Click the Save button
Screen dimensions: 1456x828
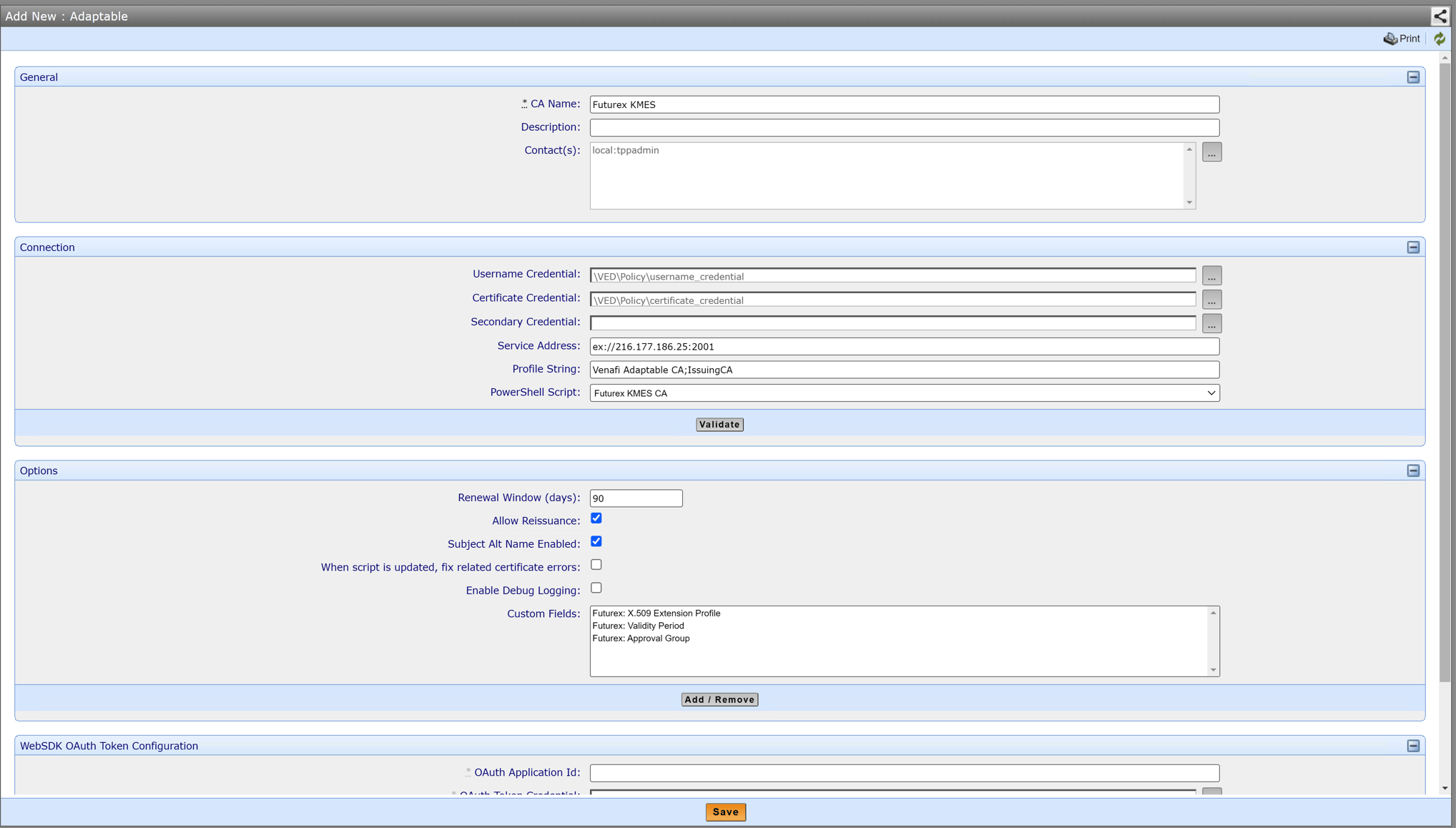(x=726, y=812)
